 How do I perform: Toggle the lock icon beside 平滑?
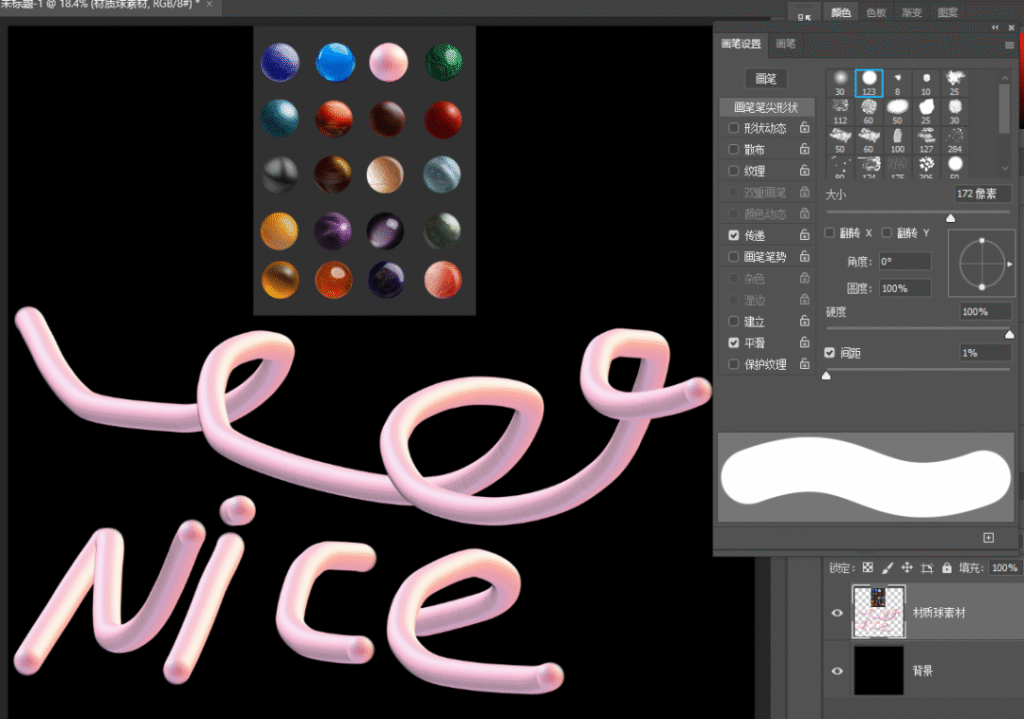[805, 343]
